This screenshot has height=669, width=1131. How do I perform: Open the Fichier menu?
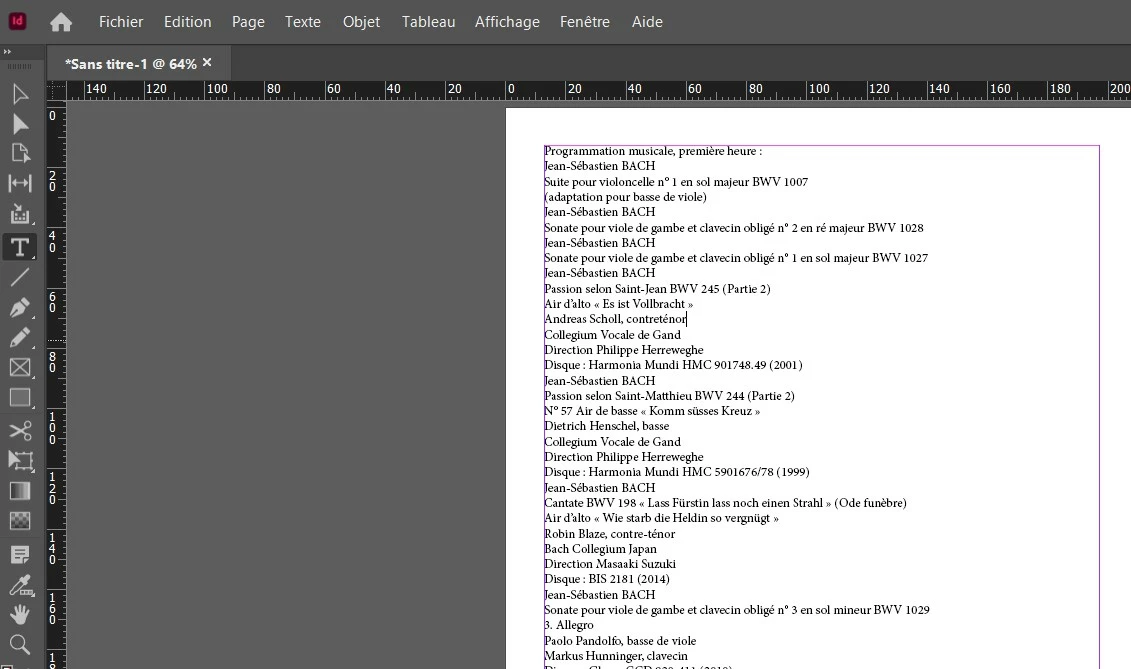(121, 22)
